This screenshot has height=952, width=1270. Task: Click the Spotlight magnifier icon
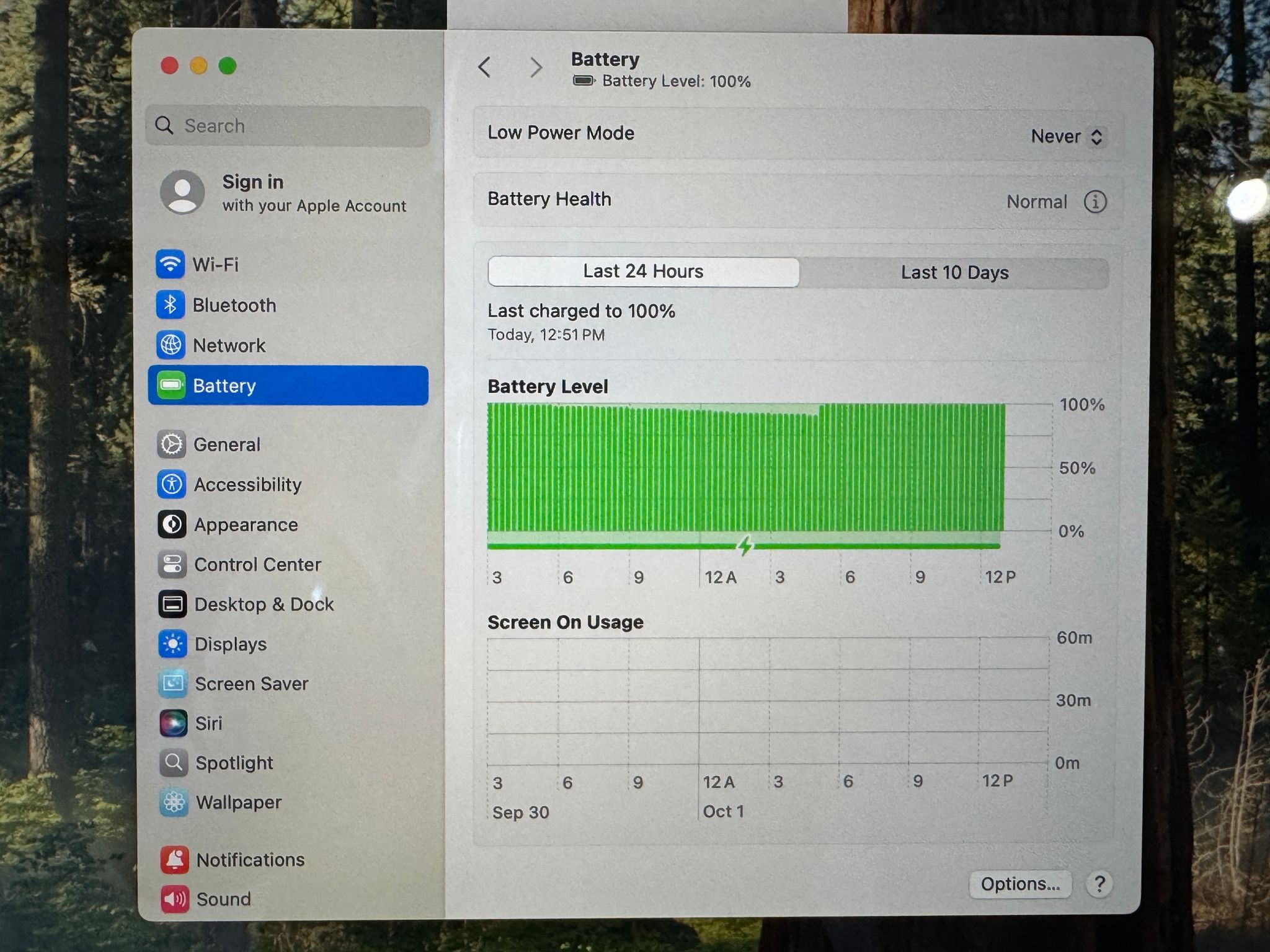click(174, 762)
